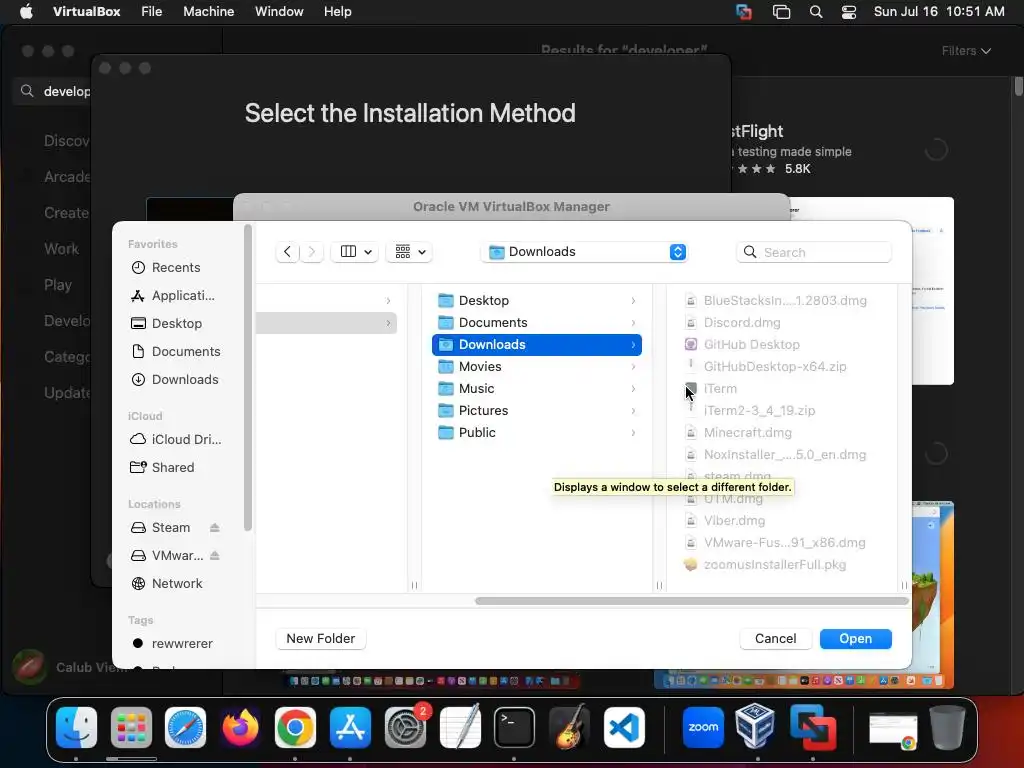Click the Apple menu icon
Viewport: 1024px width, 768px height.
point(26,12)
